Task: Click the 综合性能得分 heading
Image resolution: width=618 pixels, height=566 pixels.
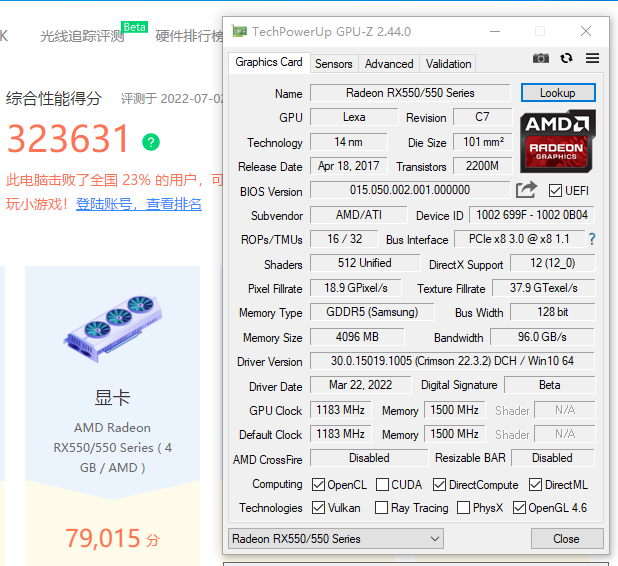Action: coord(54,99)
